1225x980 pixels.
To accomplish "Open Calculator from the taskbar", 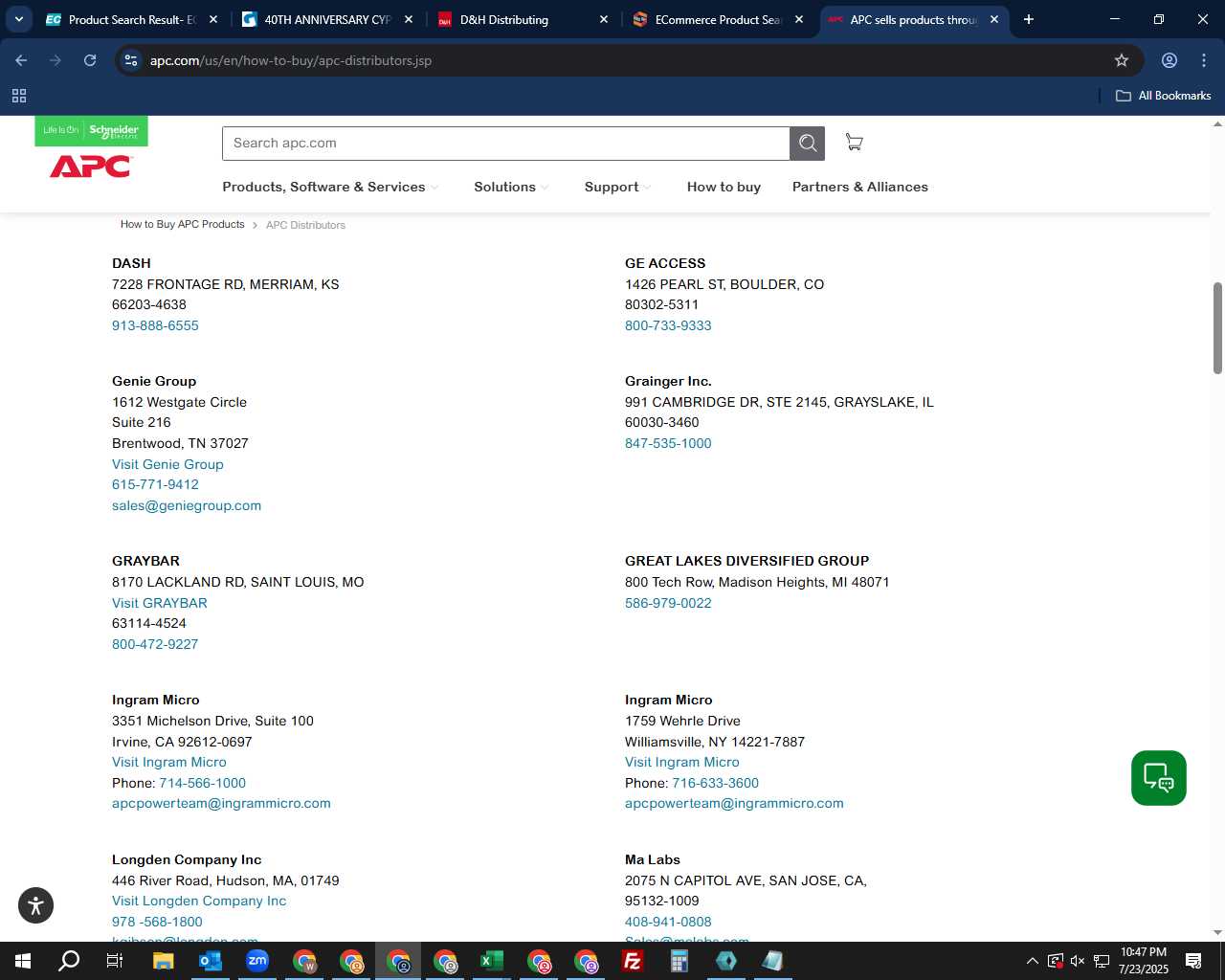I will tap(679, 961).
